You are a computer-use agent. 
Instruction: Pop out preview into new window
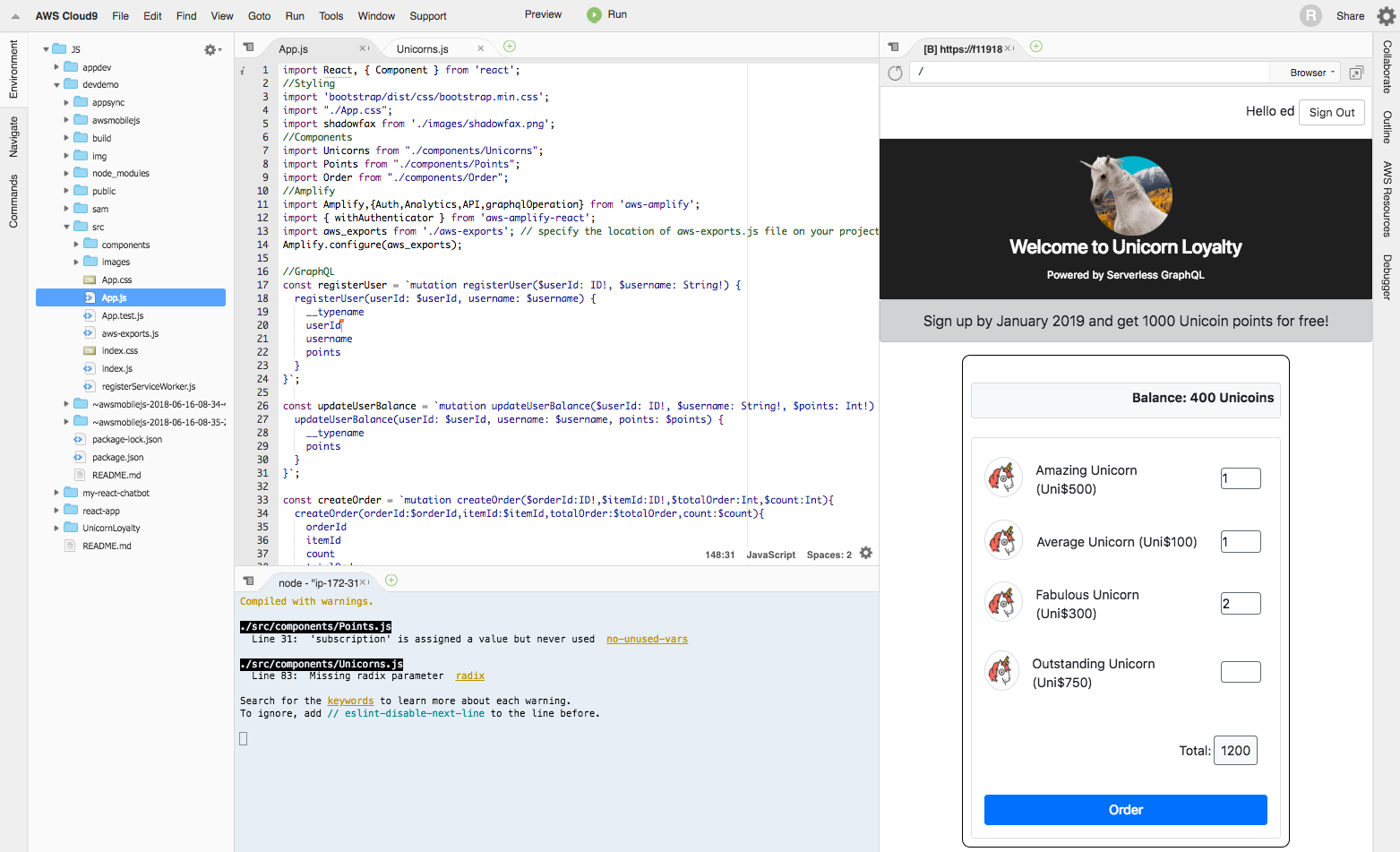click(1356, 73)
